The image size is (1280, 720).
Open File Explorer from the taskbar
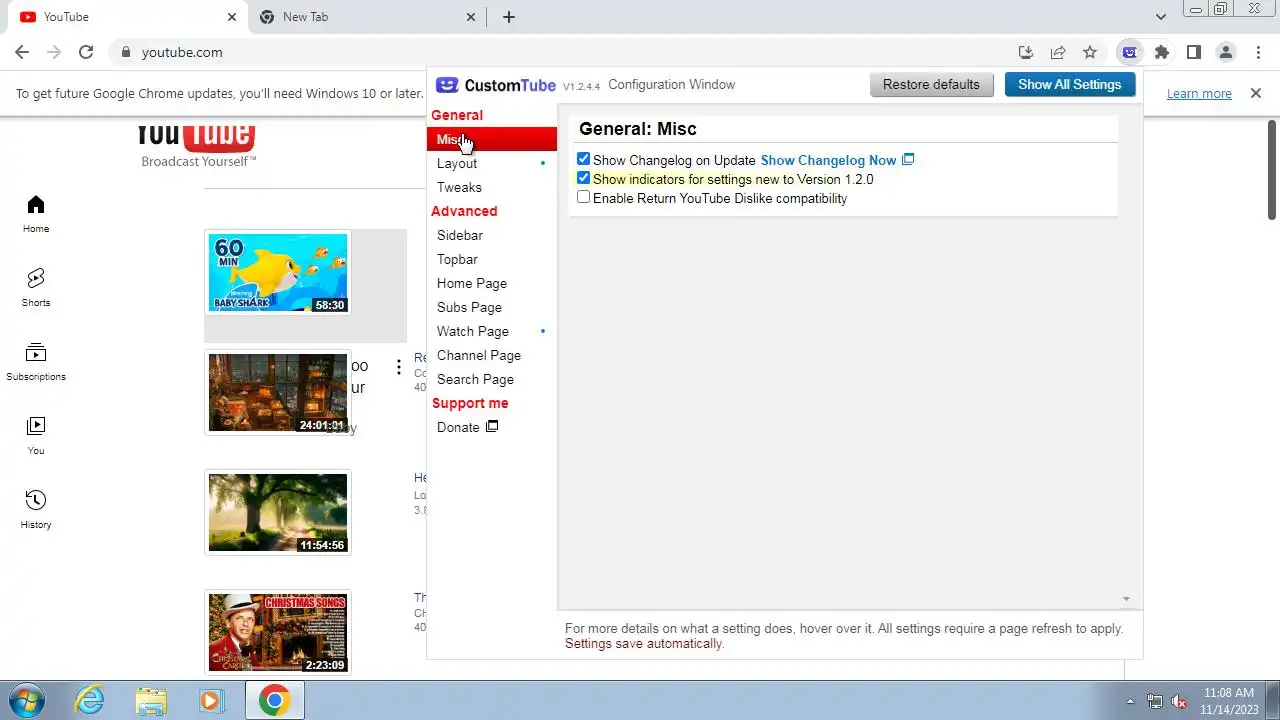[151, 700]
